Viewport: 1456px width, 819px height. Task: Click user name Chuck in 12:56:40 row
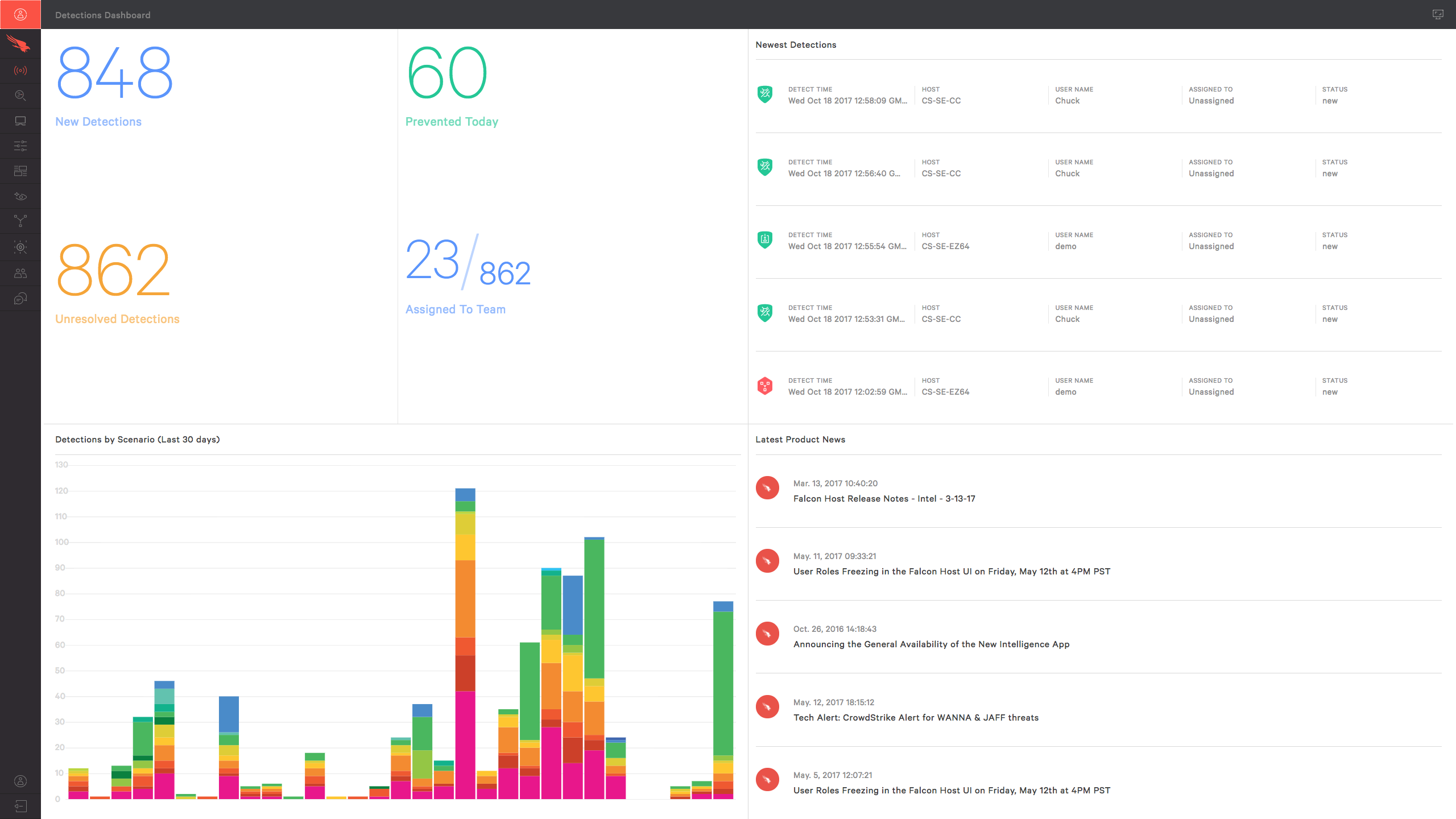(1068, 173)
